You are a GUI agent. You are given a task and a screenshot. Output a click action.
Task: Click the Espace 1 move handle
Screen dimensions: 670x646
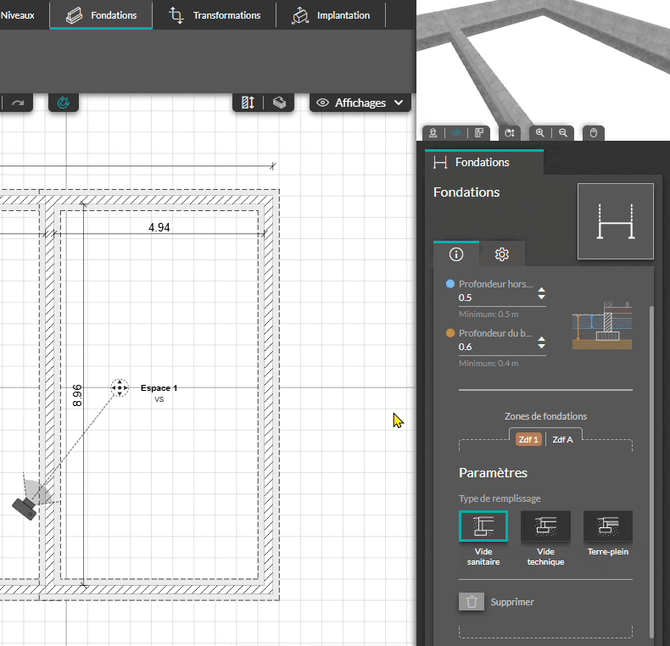tap(120, 388)
